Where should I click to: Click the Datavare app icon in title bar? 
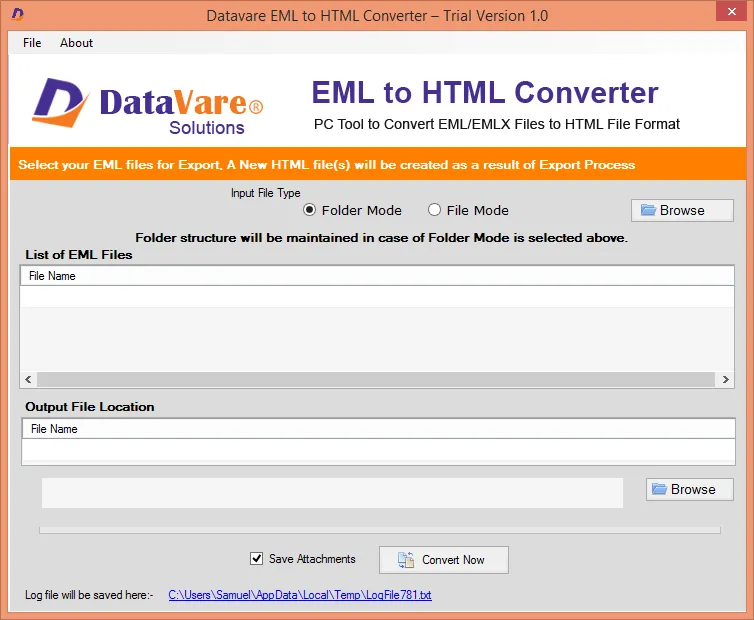click(18, 14)
